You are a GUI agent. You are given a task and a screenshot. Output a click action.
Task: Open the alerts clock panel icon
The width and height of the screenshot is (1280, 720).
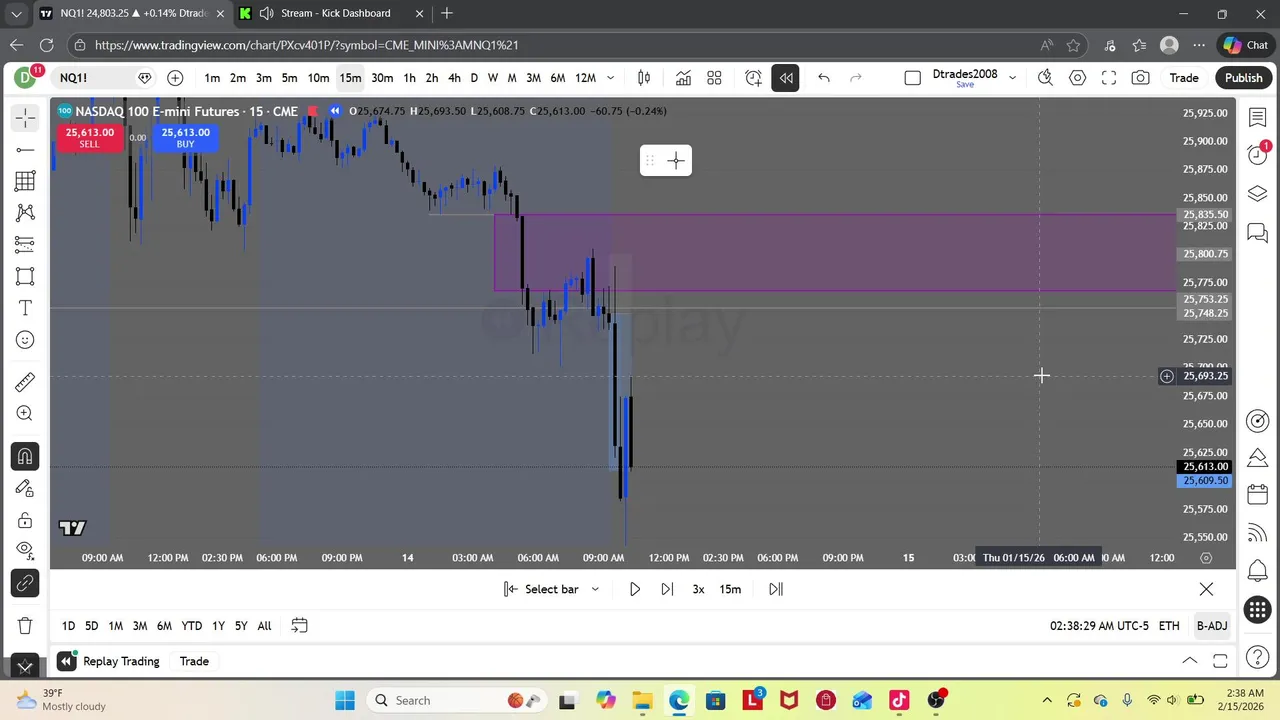pyautogui.click(x=1258, y=155)
